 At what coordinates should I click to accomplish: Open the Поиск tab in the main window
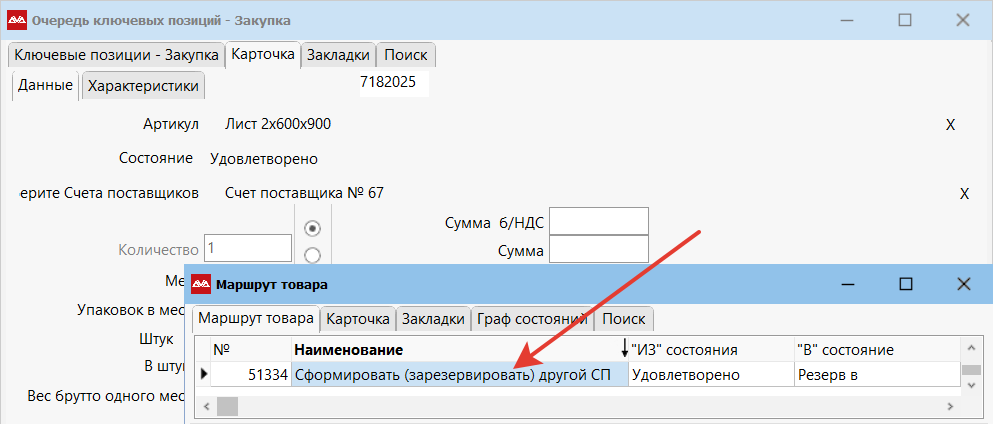(405, 55)
